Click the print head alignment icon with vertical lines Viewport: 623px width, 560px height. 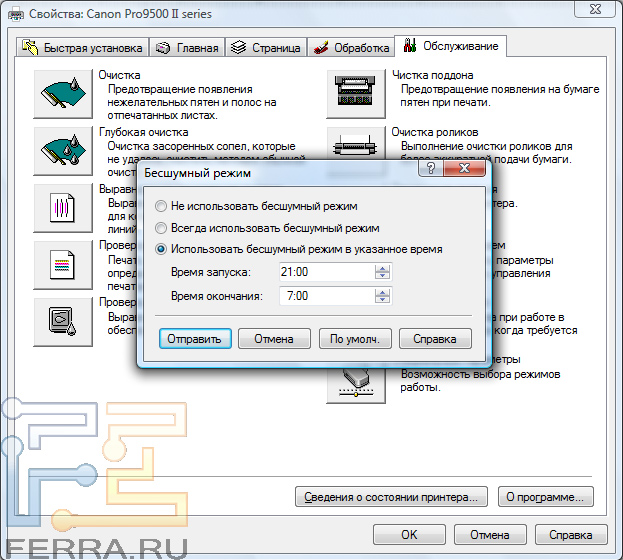point(63,208)
